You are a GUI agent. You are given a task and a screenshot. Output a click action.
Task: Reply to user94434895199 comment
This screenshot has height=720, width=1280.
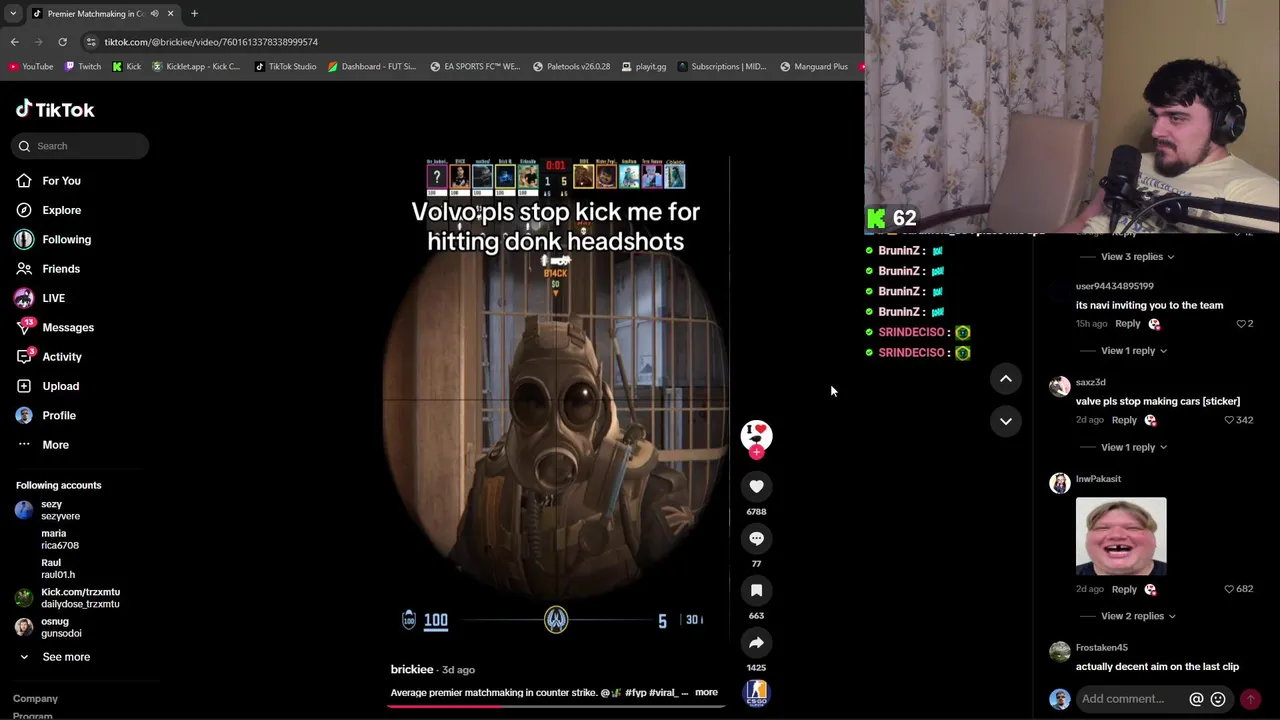[1127, 324]
